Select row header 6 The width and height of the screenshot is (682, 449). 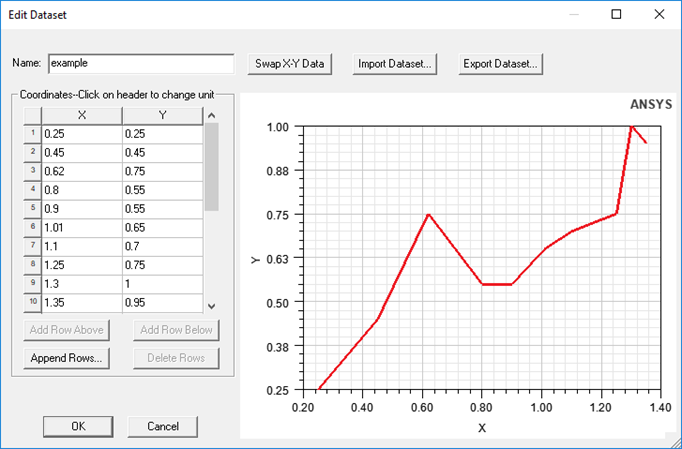pos(33,228)
